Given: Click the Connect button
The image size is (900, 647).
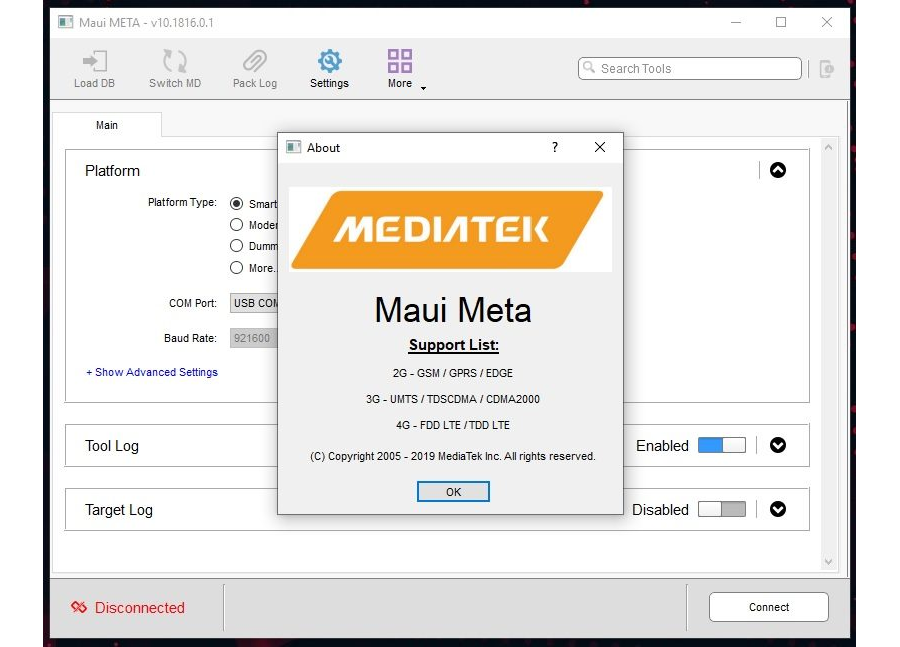Looking at the screenshot, I should pyautogui.click(x=768, y=607).
